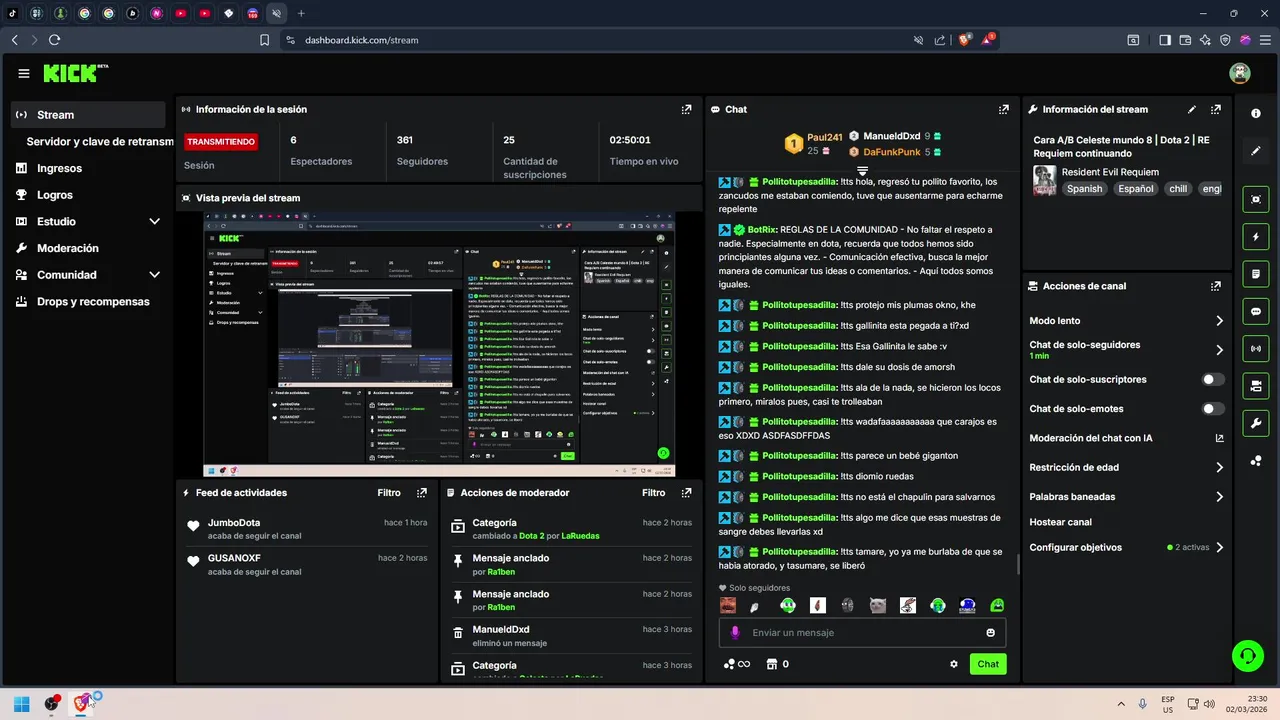Open the user profile avatar menu
The height and width of the screenshot is (720, 1280).
(1240, 73)
